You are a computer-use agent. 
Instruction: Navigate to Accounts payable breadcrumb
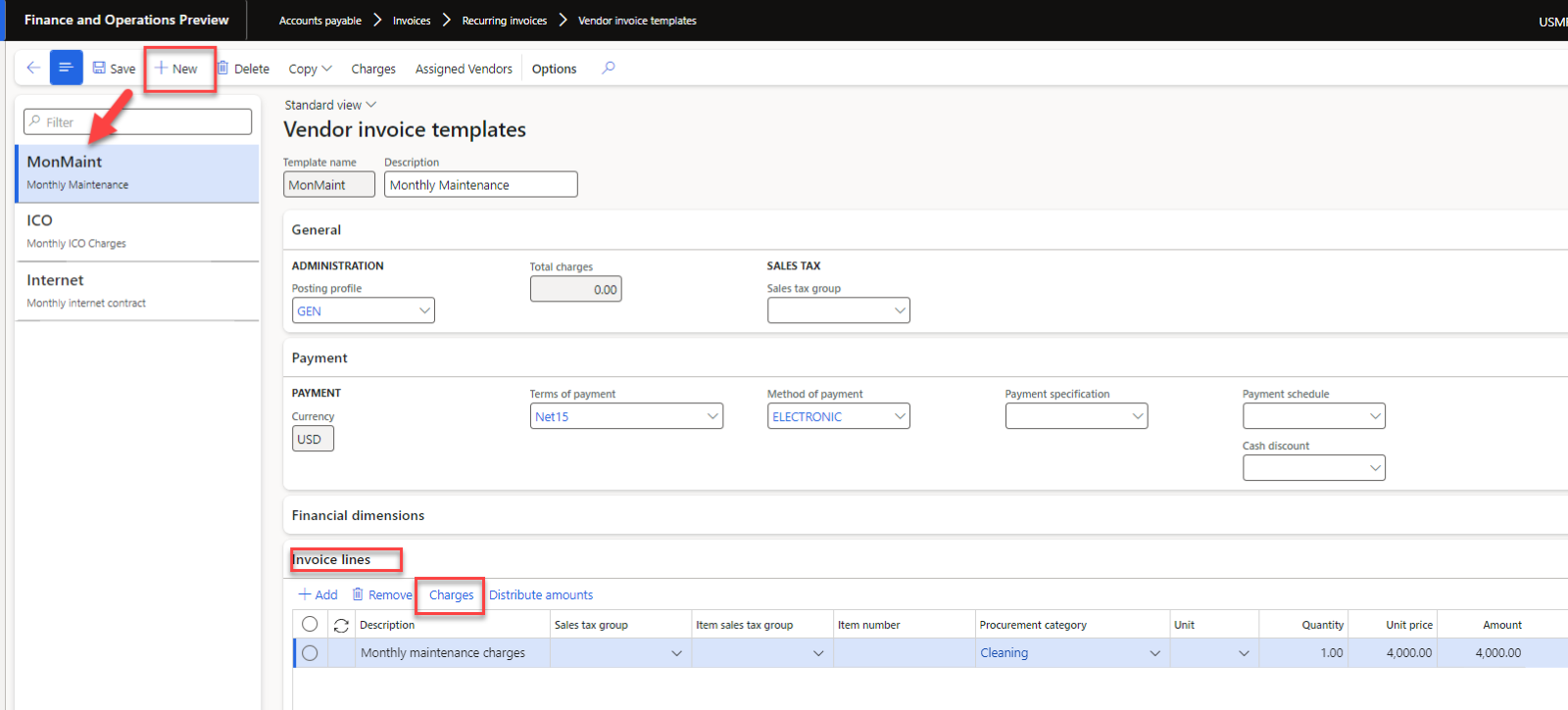click(319, 21)
